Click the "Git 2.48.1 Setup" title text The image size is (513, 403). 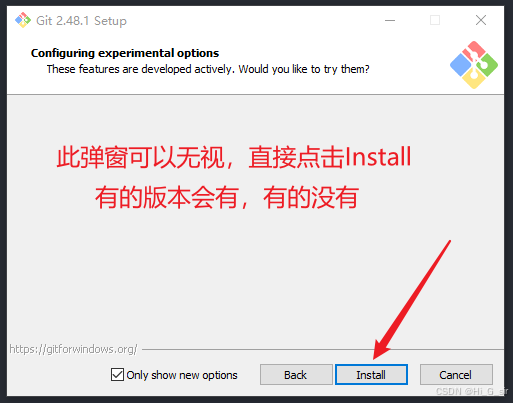(81, 21)
